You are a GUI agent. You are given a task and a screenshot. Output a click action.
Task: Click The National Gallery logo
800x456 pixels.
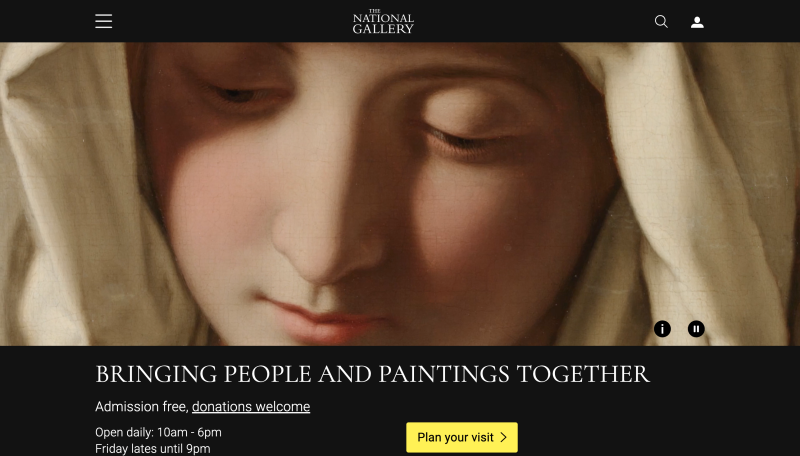click(383, 21)
